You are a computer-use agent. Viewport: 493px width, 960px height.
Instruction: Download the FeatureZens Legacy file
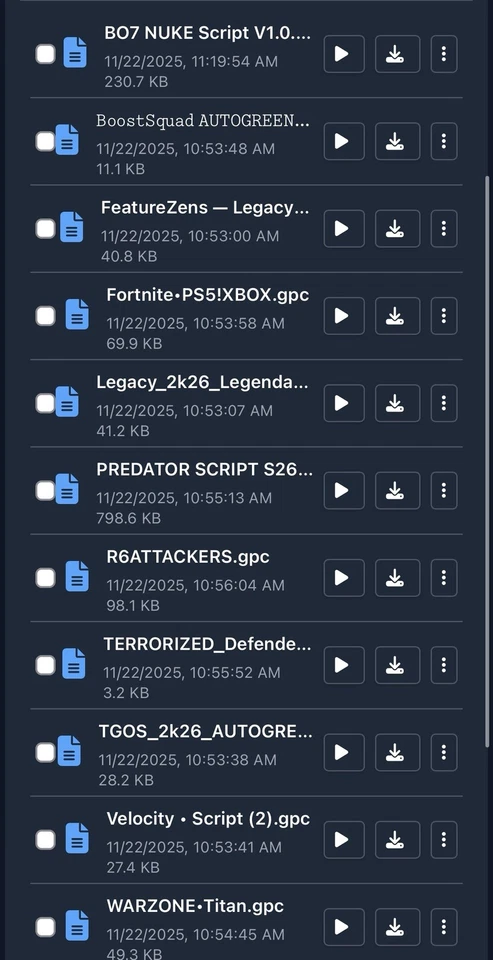397,229
